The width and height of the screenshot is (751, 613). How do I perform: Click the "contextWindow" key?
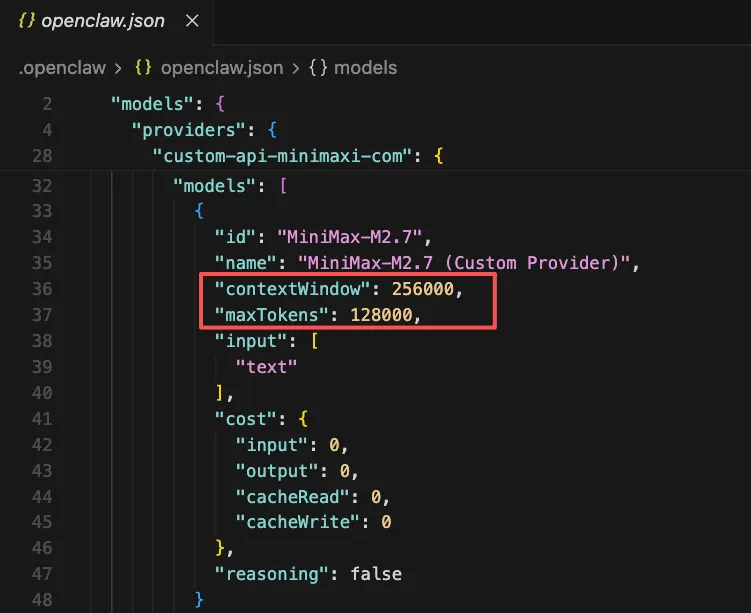(293, 289)
